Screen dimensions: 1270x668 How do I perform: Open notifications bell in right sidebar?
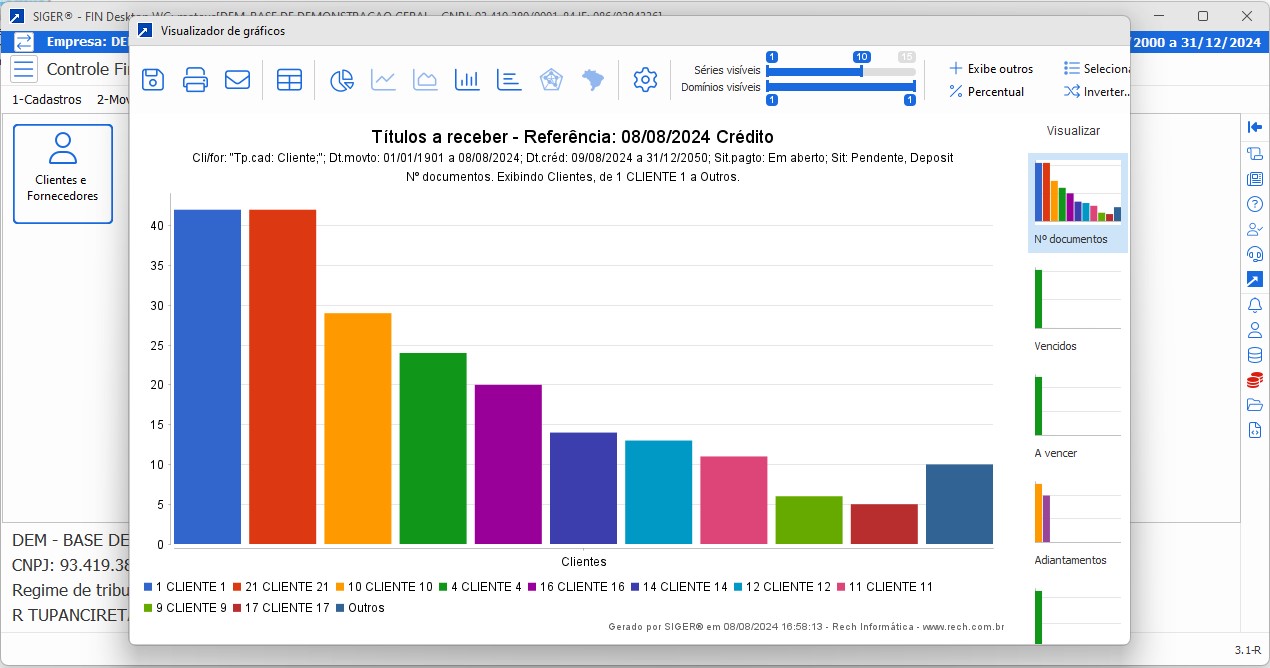(x=1254, y=305)
